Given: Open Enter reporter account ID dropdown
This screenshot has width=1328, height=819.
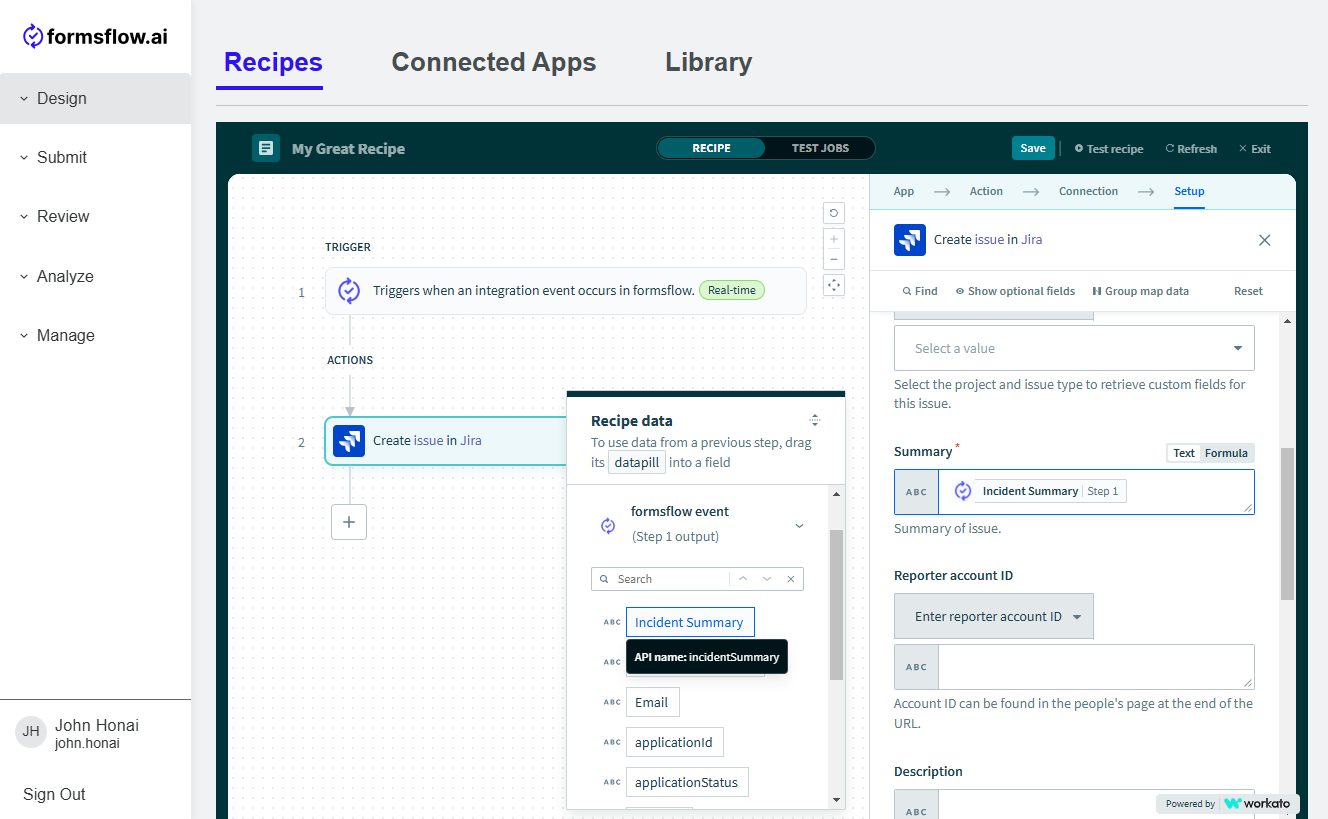Looking at the screenshot, I should (994, 616).
